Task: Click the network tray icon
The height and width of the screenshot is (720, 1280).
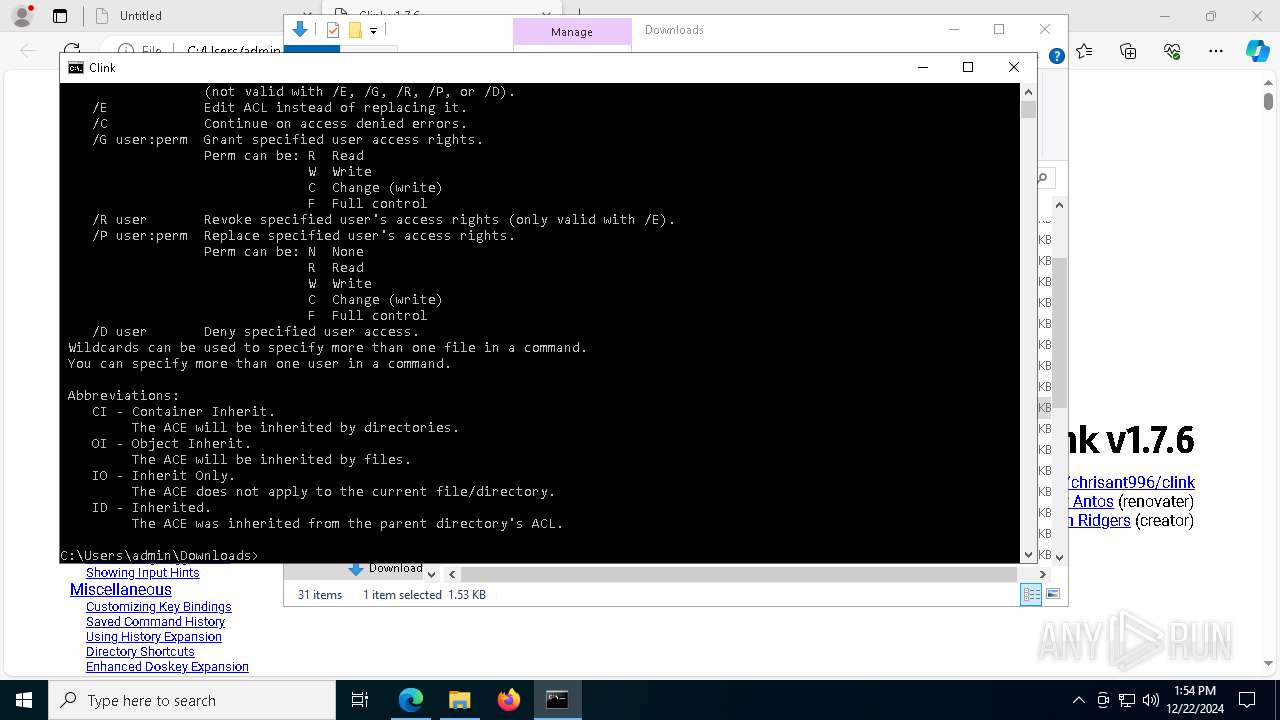Action: (x=1127, y=700)
